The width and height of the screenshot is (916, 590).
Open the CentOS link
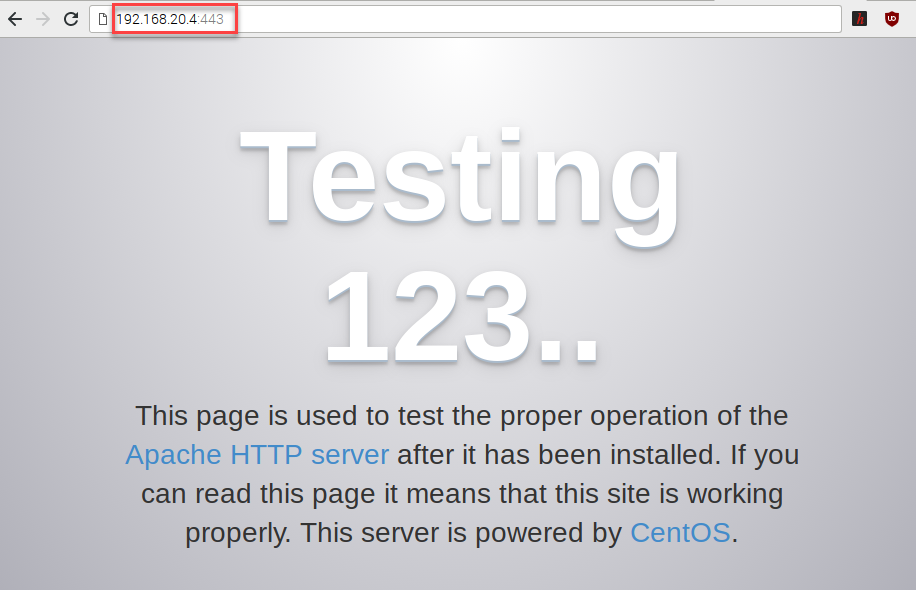[x=680, y=533]
